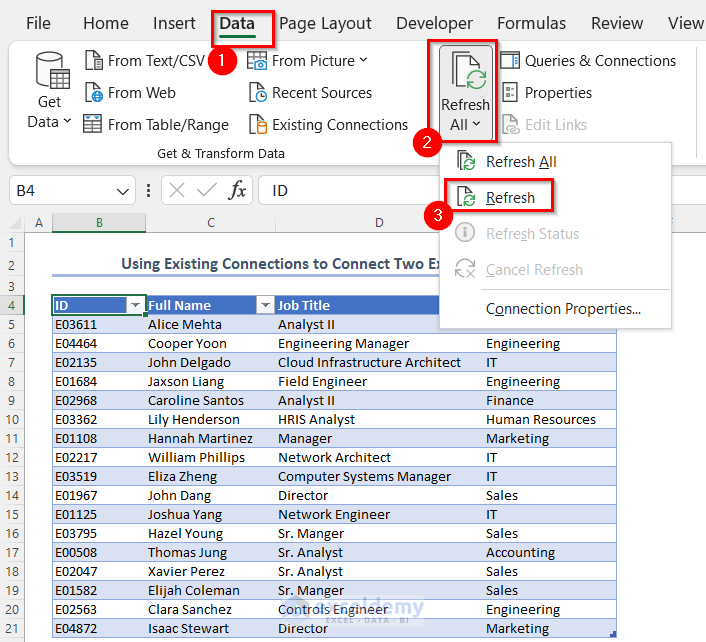Click From Text/CSV import icon
The height and width of the screenshot is (642, 706).
(94, 60)
